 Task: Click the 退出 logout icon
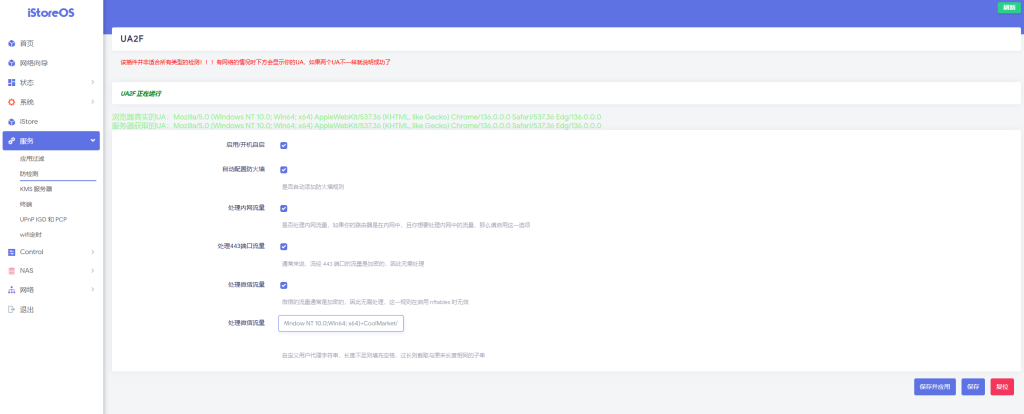(x=12, y=309)
